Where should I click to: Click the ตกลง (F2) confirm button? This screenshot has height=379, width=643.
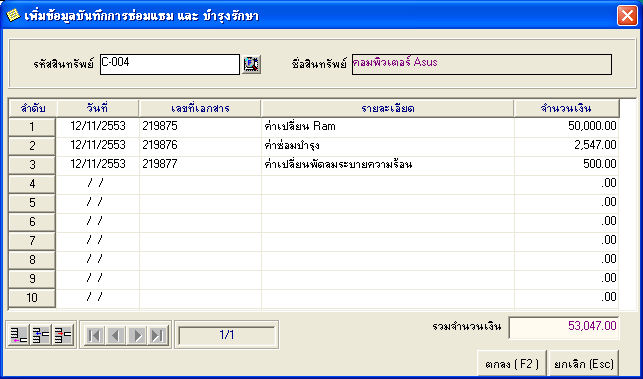tap(512, 363)
